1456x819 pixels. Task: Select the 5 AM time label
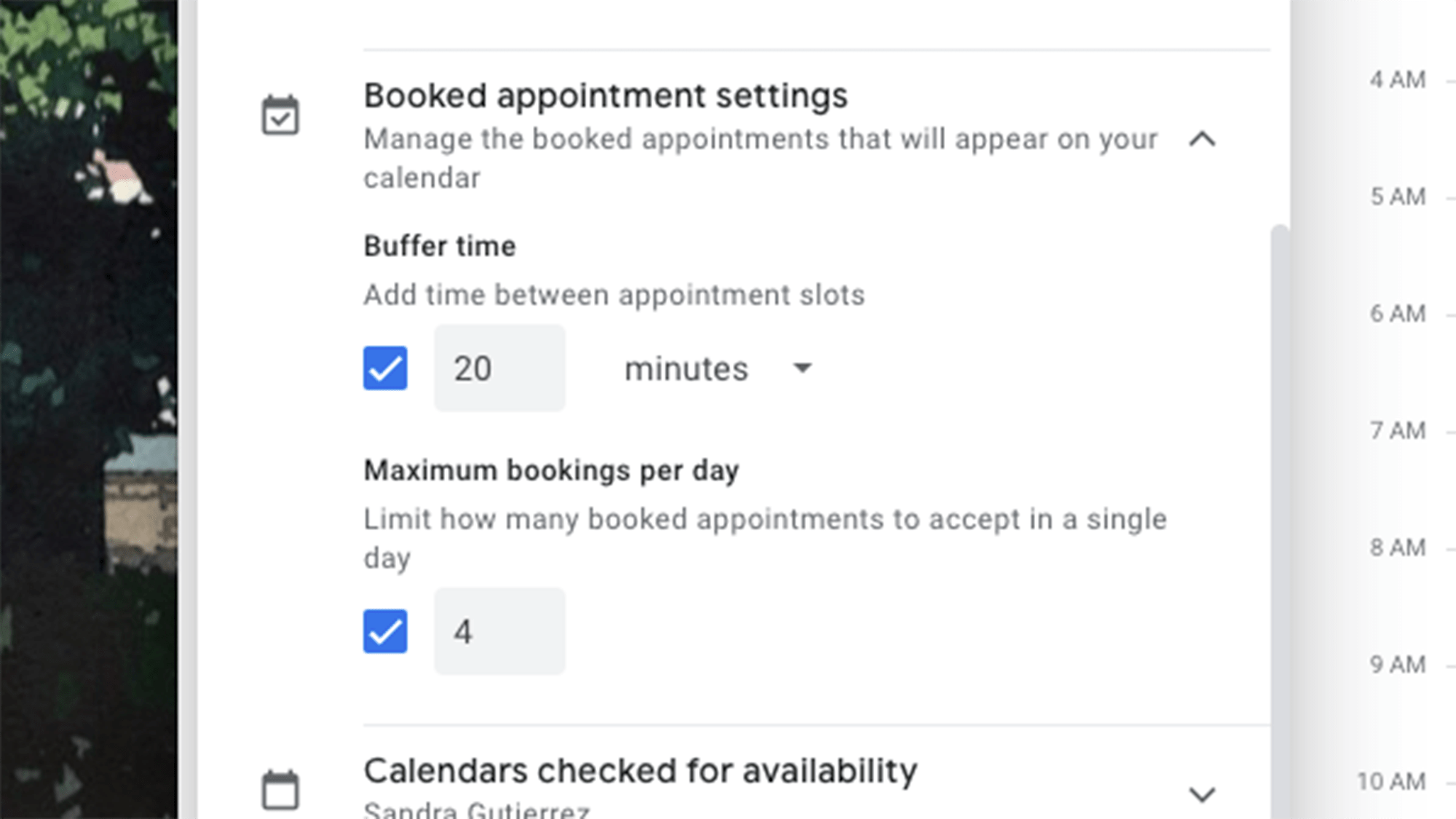tap(1397, 197)
